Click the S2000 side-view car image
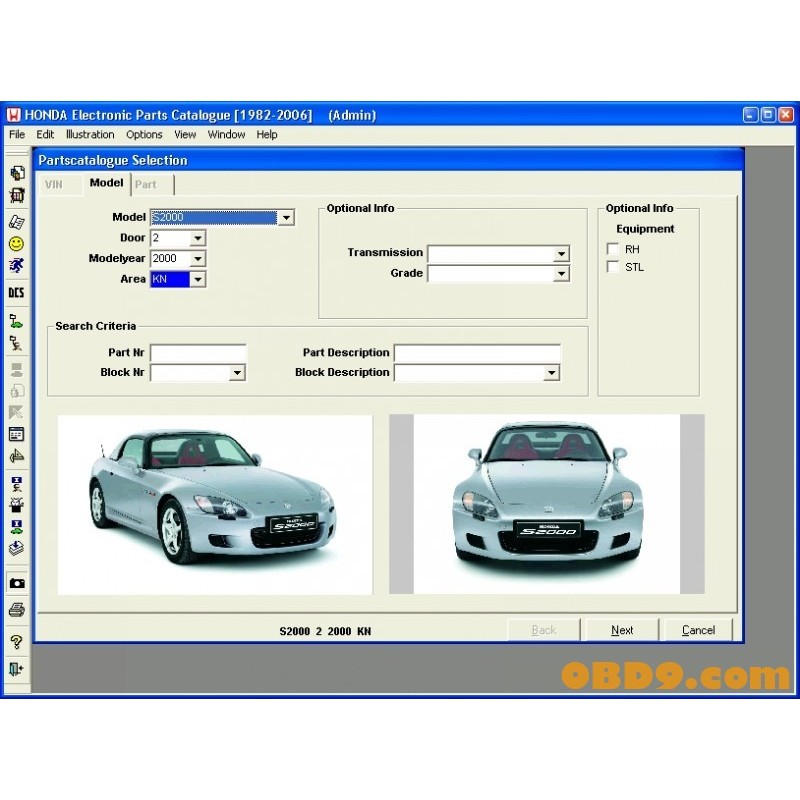 tap(215, 505)
